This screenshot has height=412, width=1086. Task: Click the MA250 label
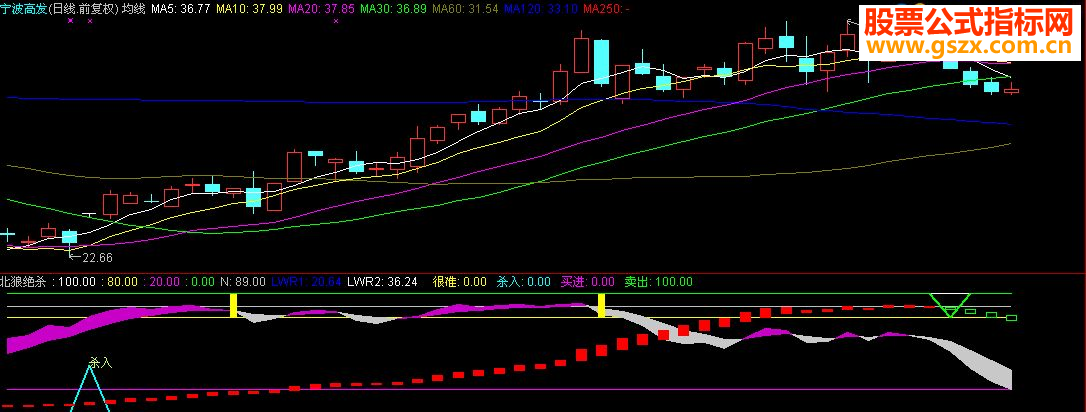[x=606, y=9]
